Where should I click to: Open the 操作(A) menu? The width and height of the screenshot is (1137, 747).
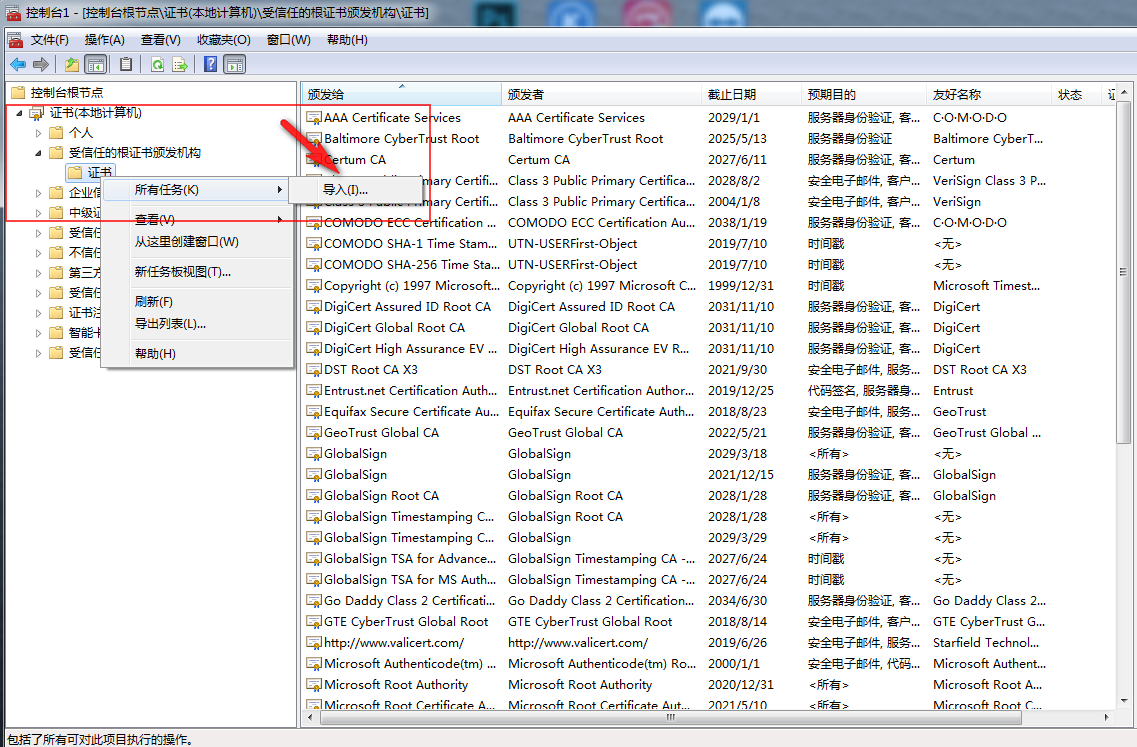click(104, 40)
